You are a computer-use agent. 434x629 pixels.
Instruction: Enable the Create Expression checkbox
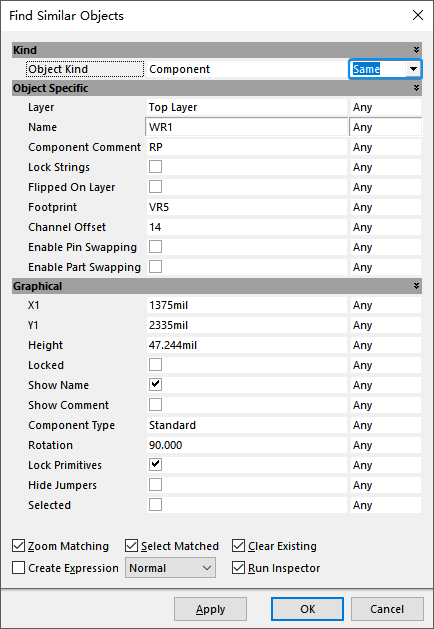[x=18, y=568]
